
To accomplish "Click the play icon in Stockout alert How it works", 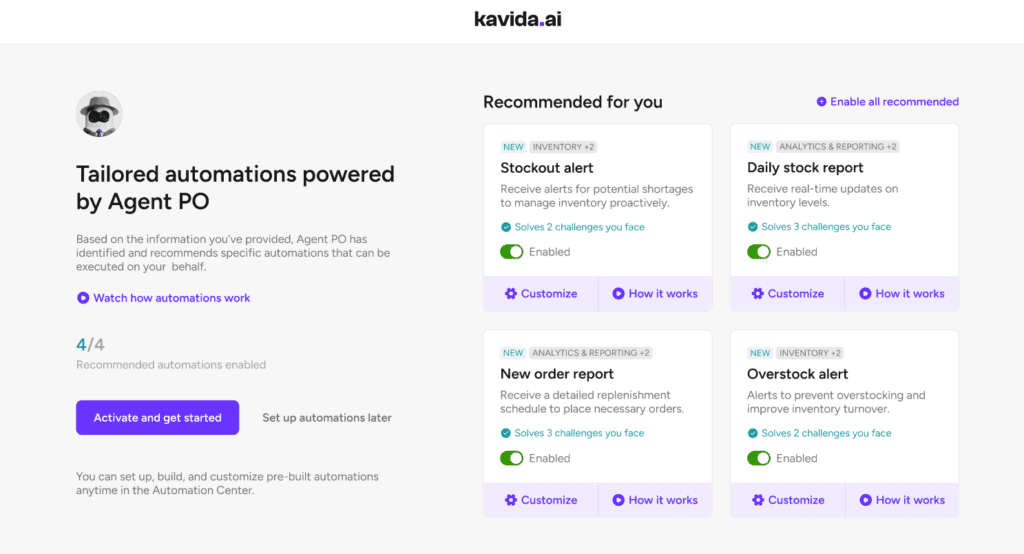I will (x=619, y=294).
